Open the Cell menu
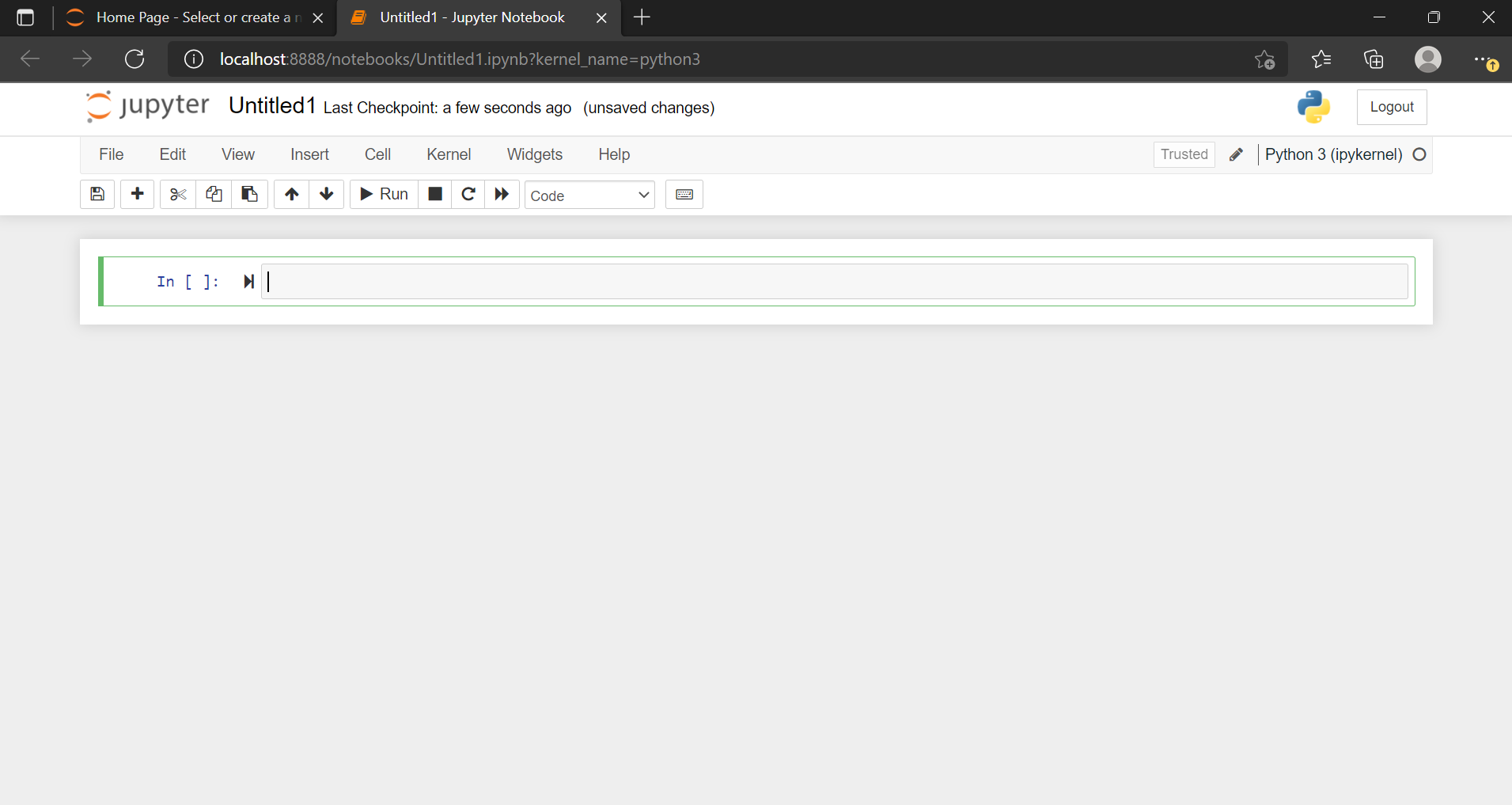The width and height of the screenshot is (1512, 805). [377, 154]
